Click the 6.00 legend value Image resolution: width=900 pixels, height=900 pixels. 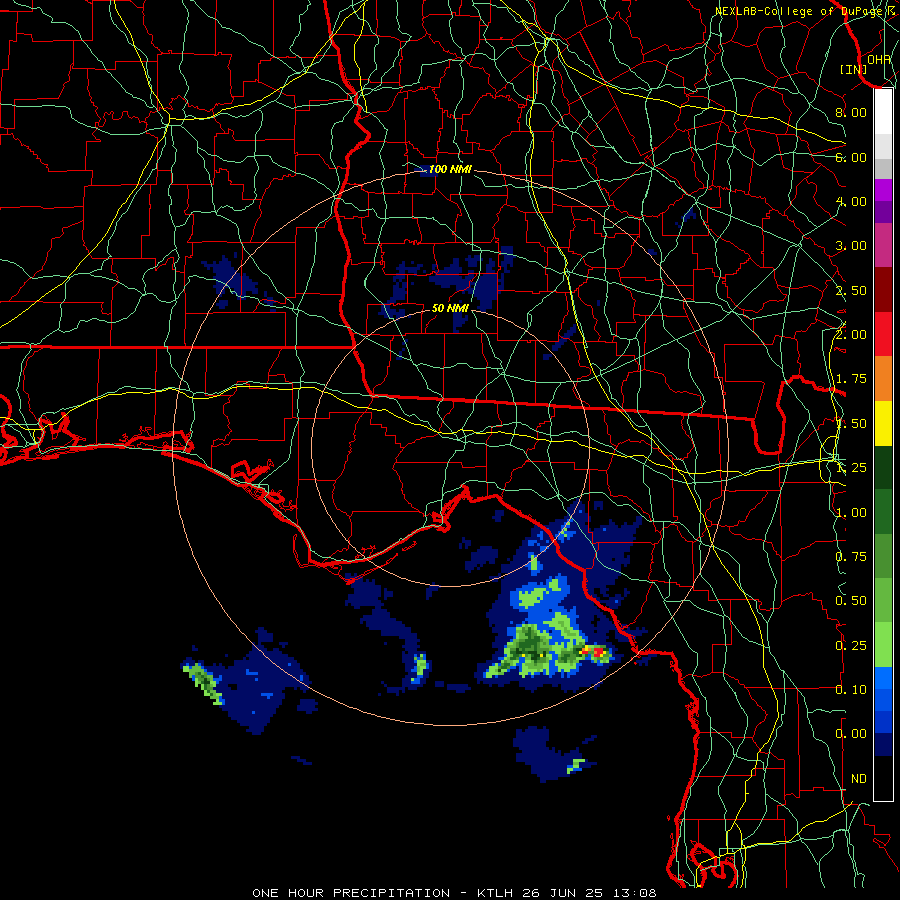coord(851,157)
